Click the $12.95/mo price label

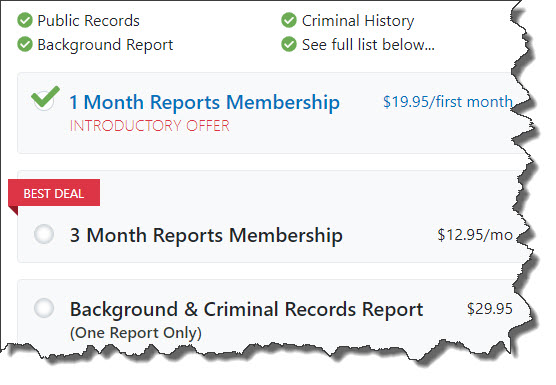(475, 235)
